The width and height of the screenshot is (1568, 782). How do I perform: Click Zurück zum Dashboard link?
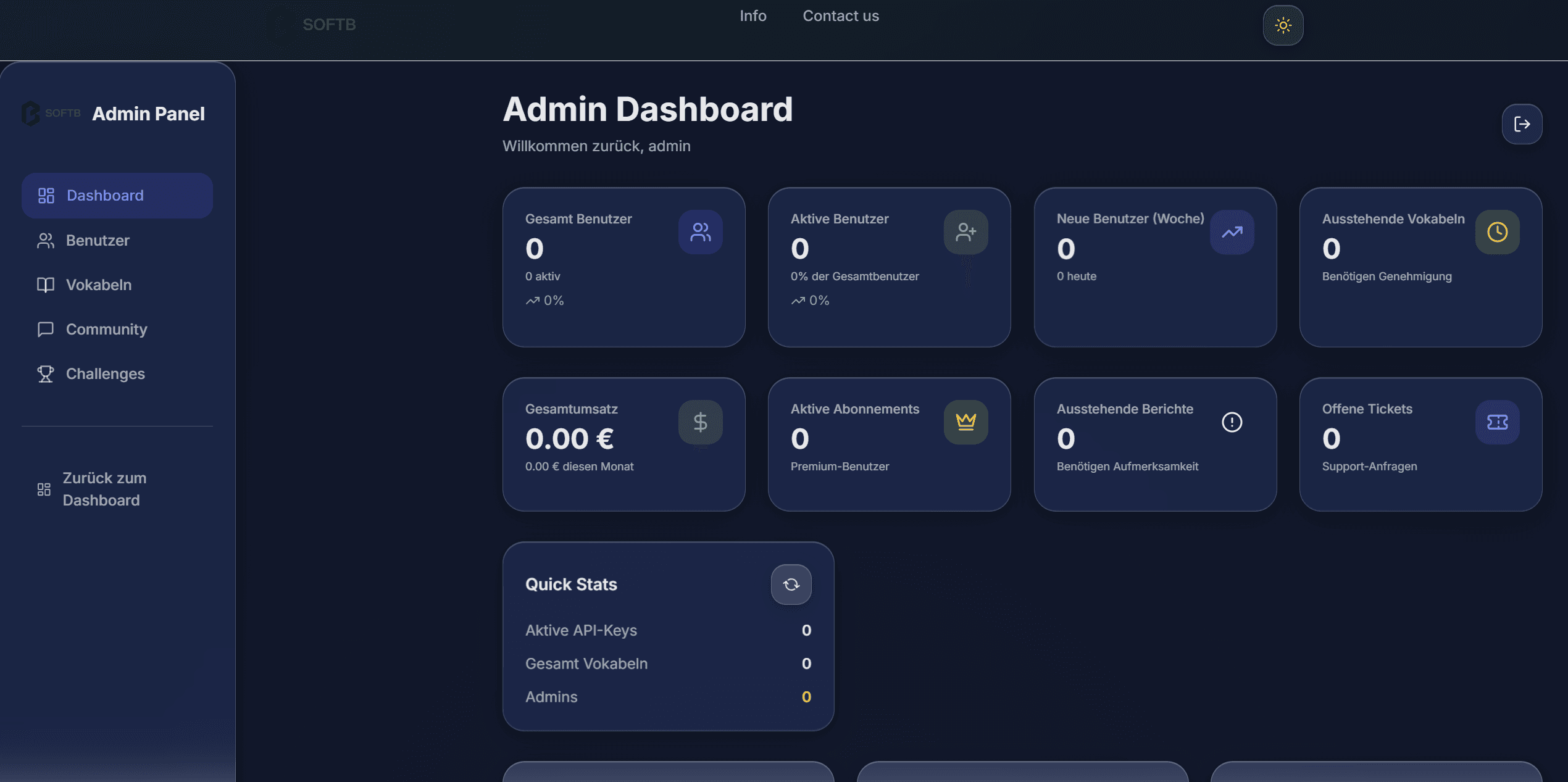pos(104,489)
